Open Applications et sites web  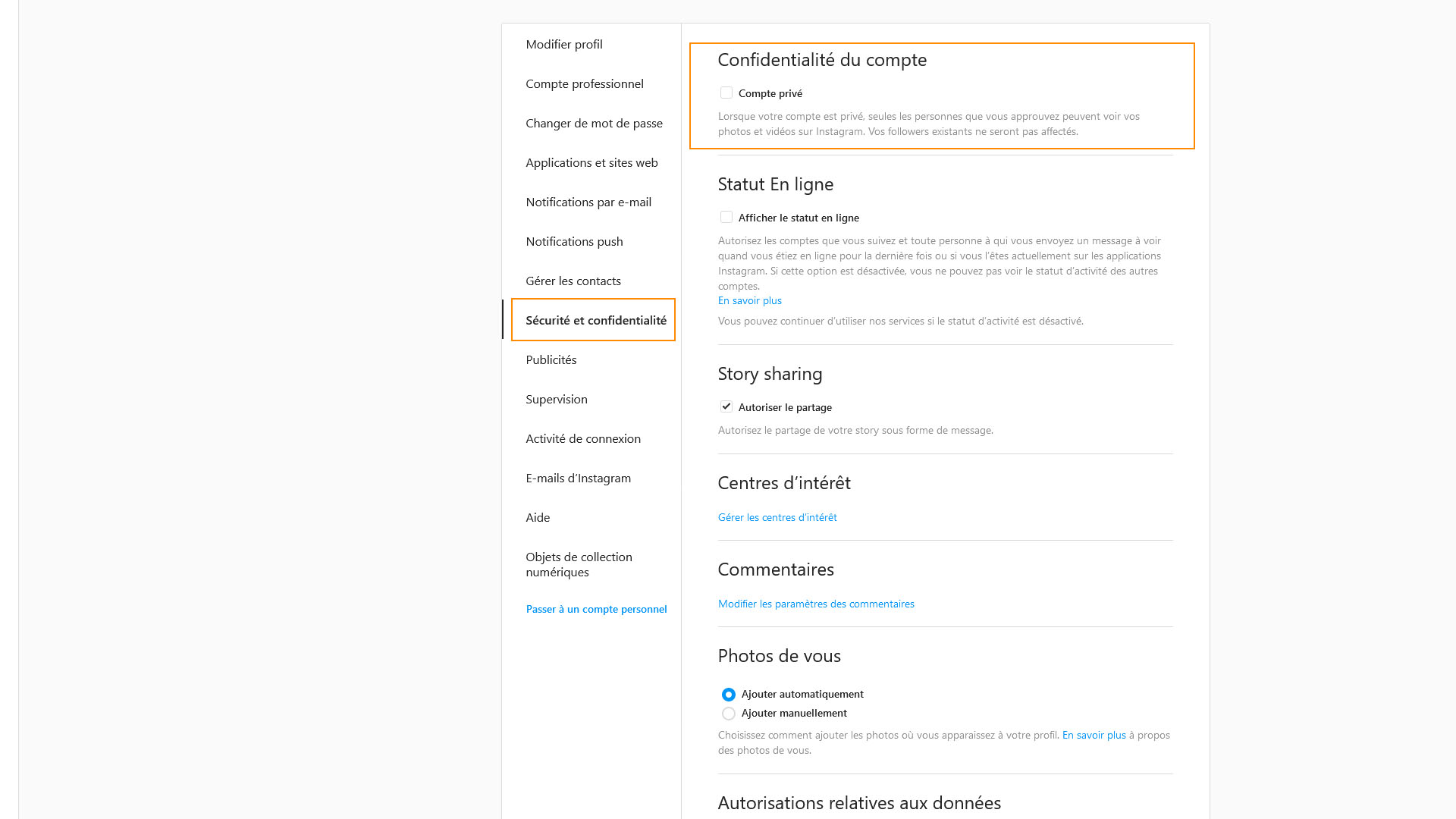coord(591,162)
